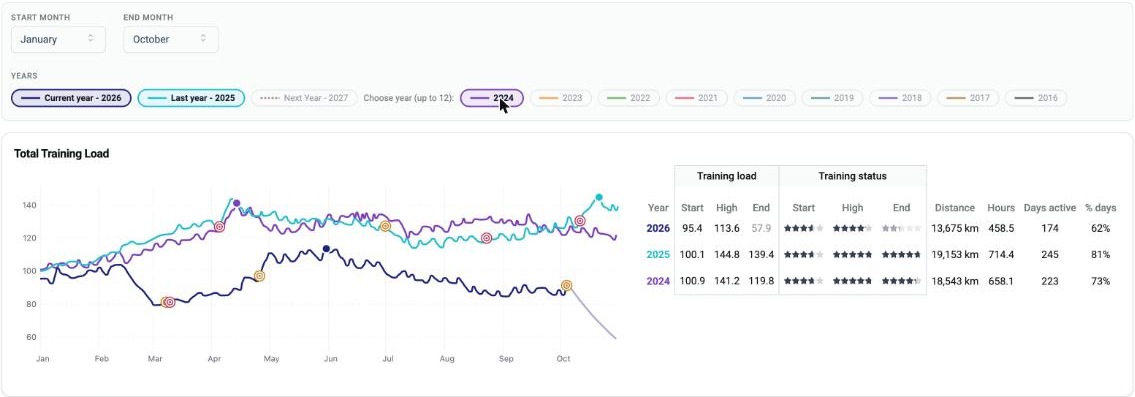Enable the 2017 year chip
Image resolution: width=1135 pixels, height=397 pixels.
coord(968,98)
